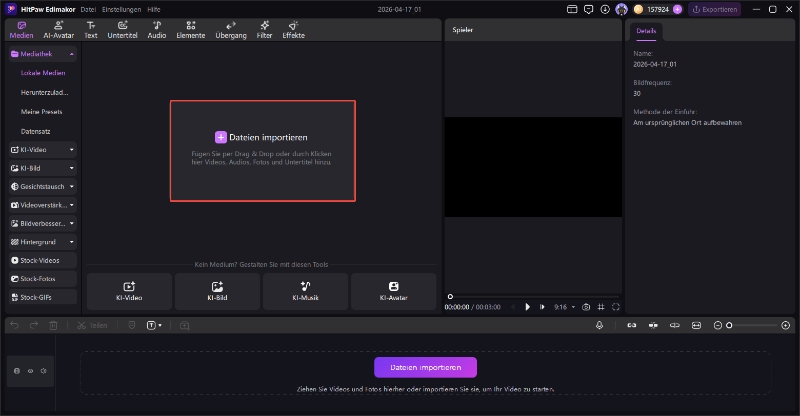This screenshot has width=800, height=416.
Task: Toggle track visibility eye icon
Action: 30,371
